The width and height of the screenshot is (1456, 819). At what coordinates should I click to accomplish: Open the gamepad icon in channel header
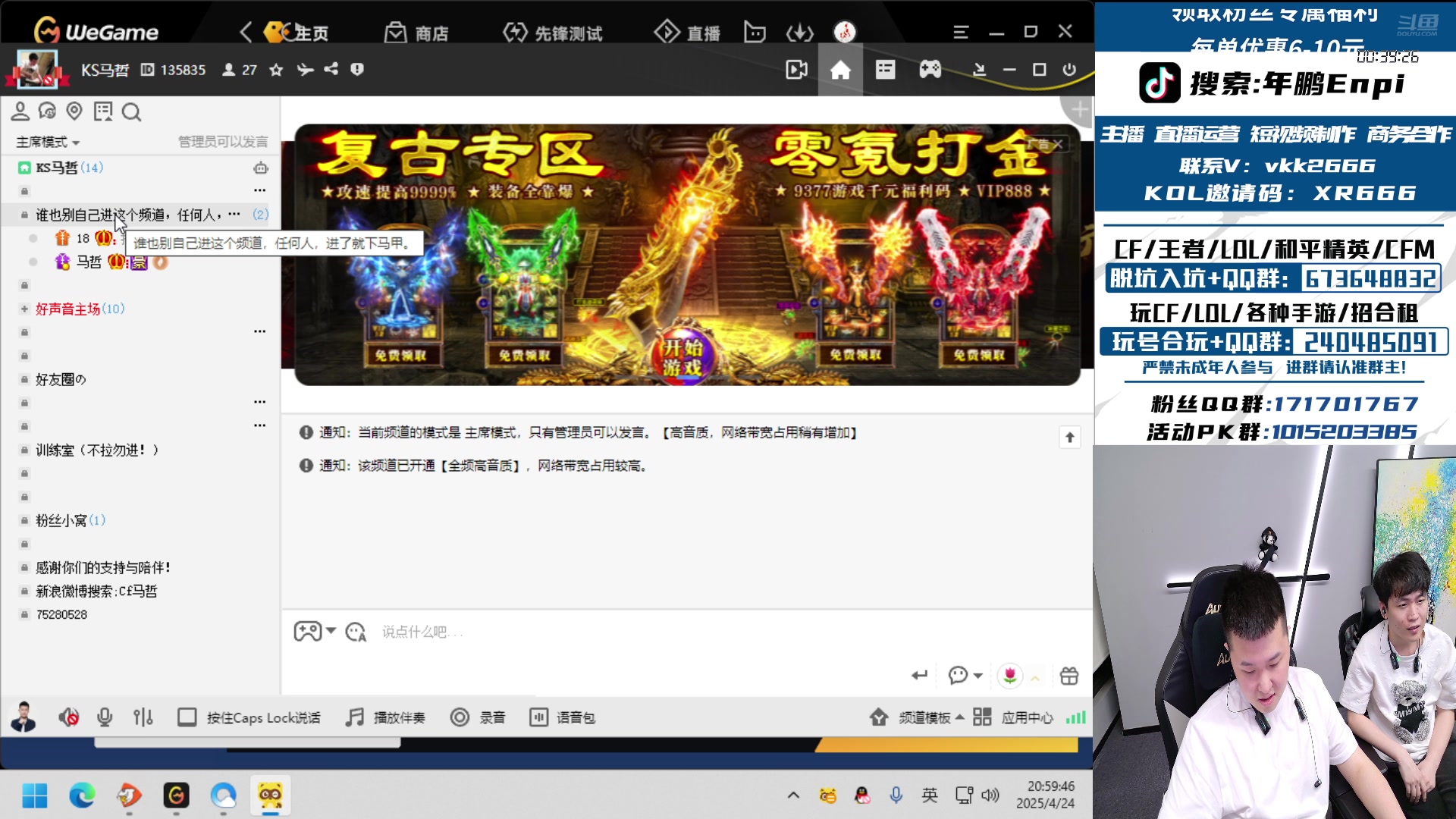(930, 70)
